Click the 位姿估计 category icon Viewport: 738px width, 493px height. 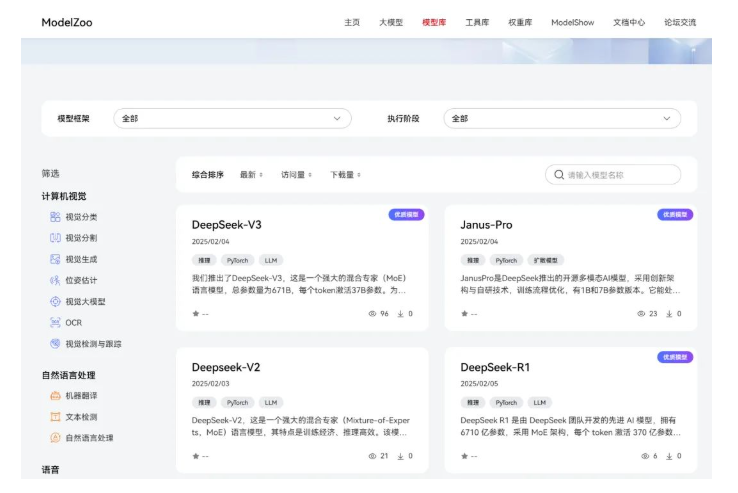(x=55, y=281)
